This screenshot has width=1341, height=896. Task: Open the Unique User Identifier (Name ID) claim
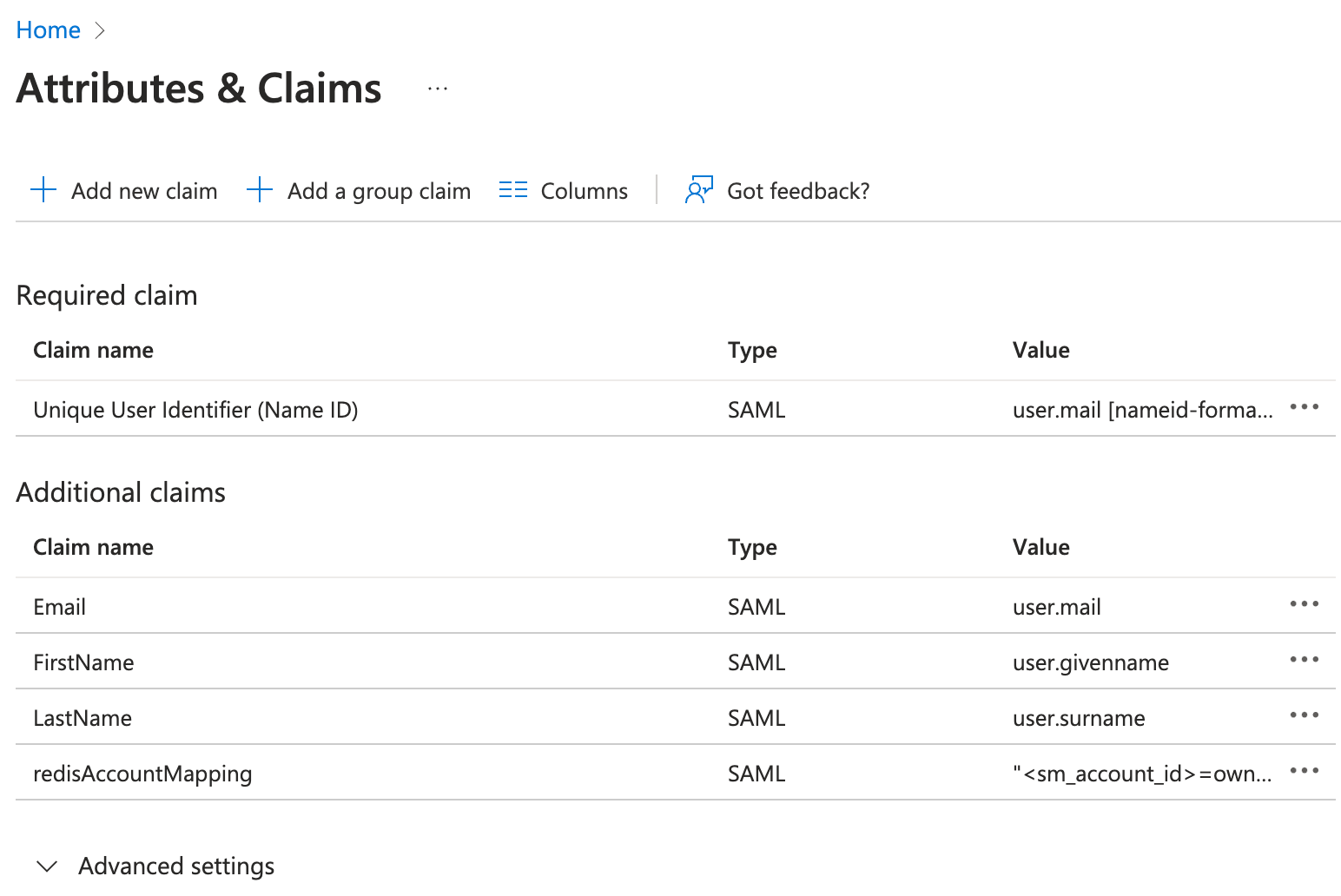(195, 410)
